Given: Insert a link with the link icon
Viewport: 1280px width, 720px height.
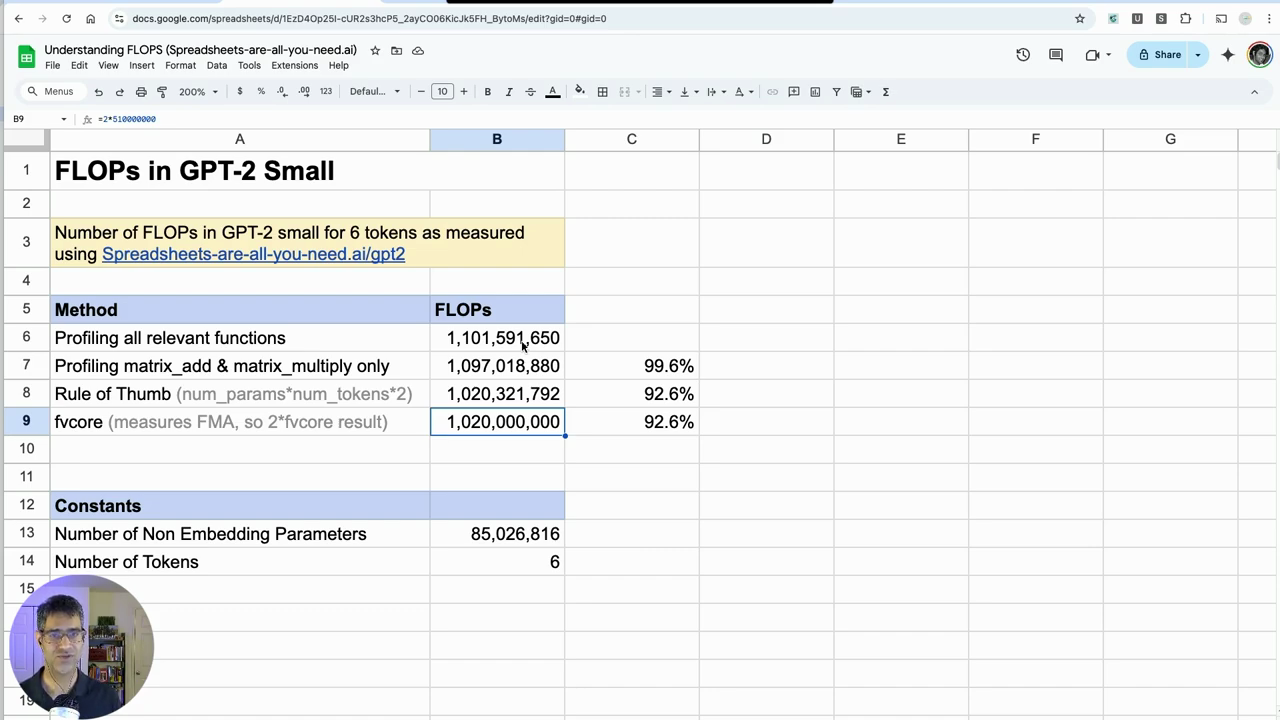Looking at the screenshot, I should point(772,91).
